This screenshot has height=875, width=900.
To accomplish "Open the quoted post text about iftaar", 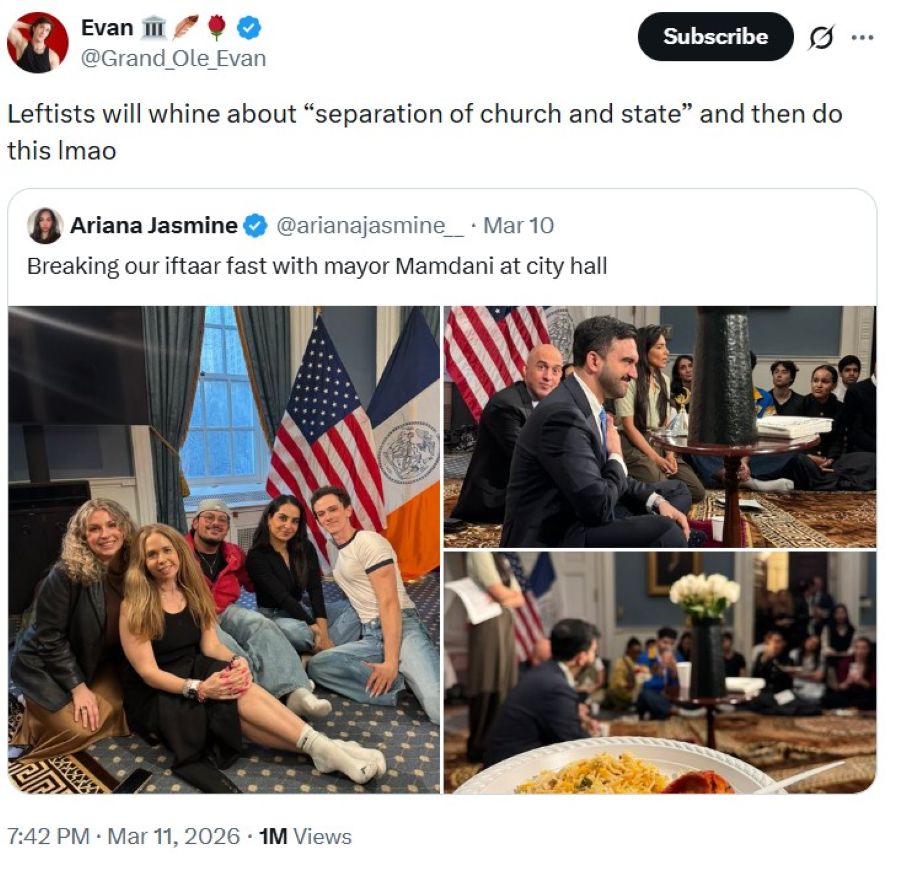I will (317, 266).
